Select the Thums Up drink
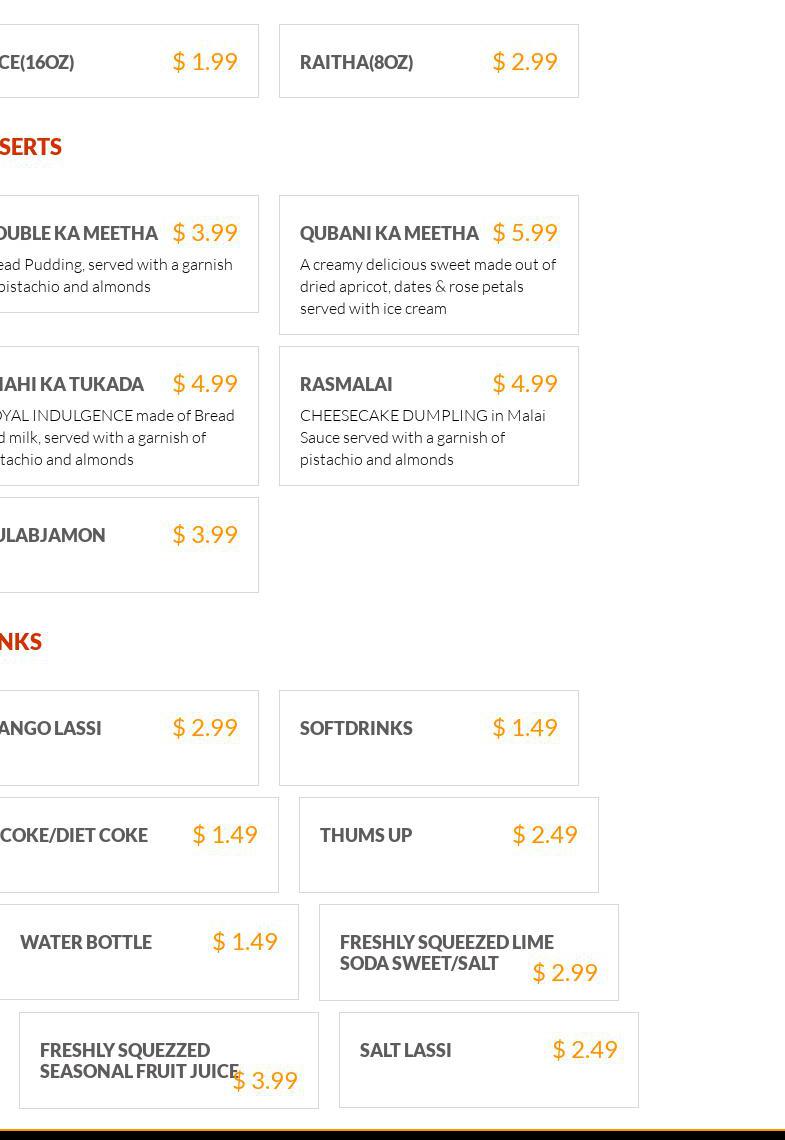 click(366, 836)
